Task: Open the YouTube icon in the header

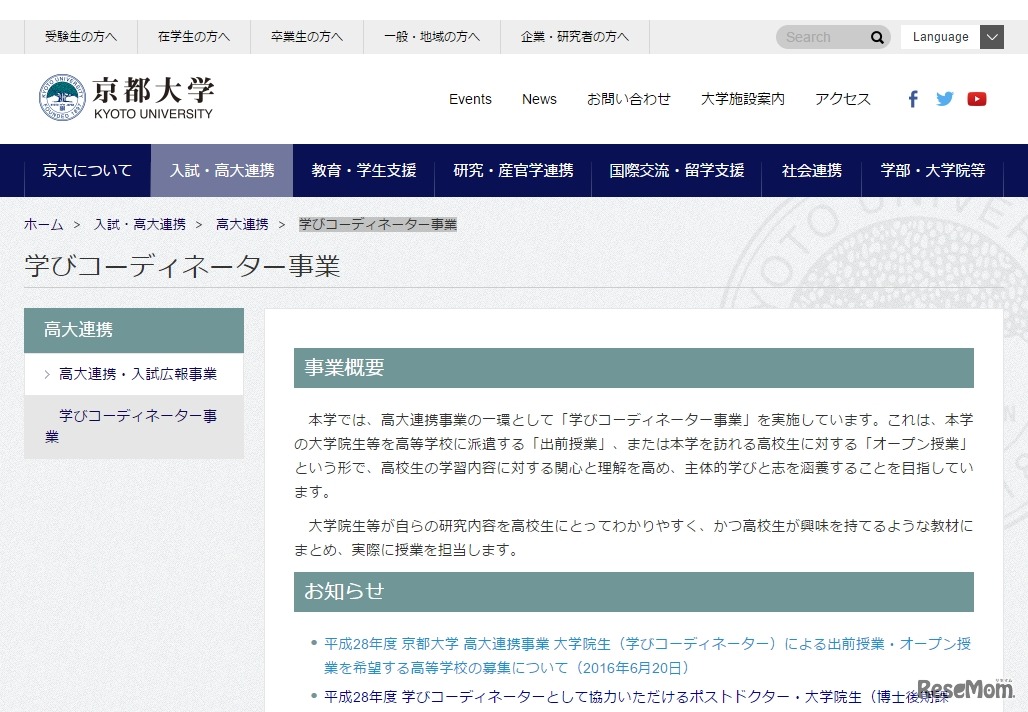Action: point(977,99)
